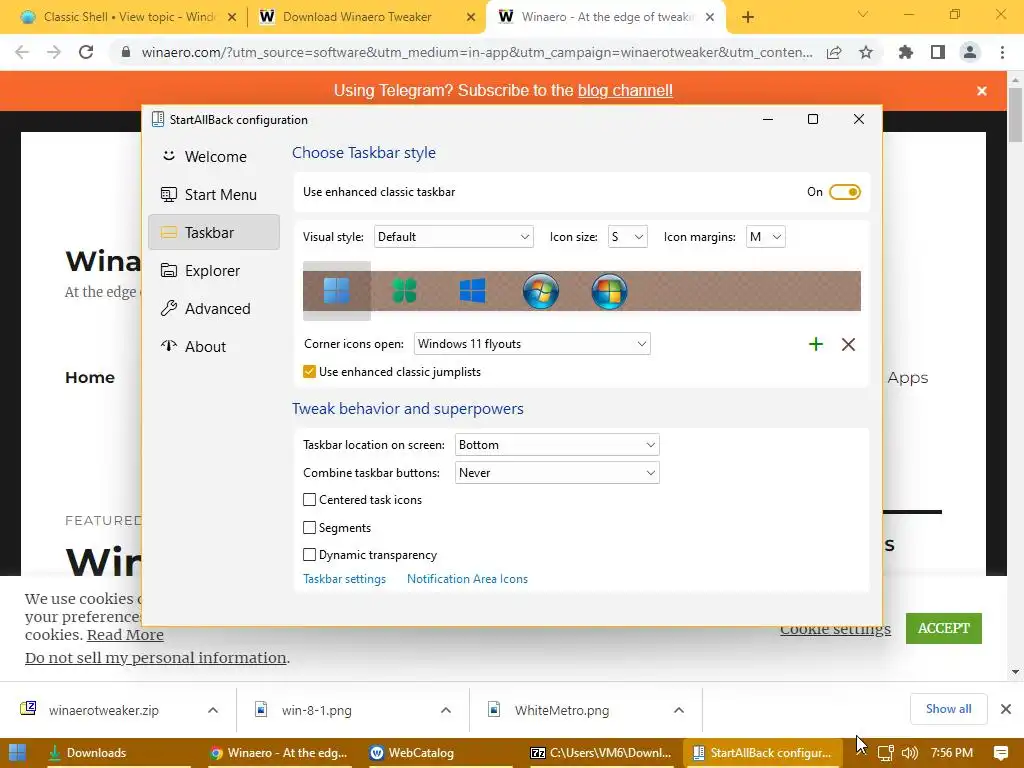Pick the Windows 10 flat logo start icon
The image size is (1024, 768).
pos(472,291)
